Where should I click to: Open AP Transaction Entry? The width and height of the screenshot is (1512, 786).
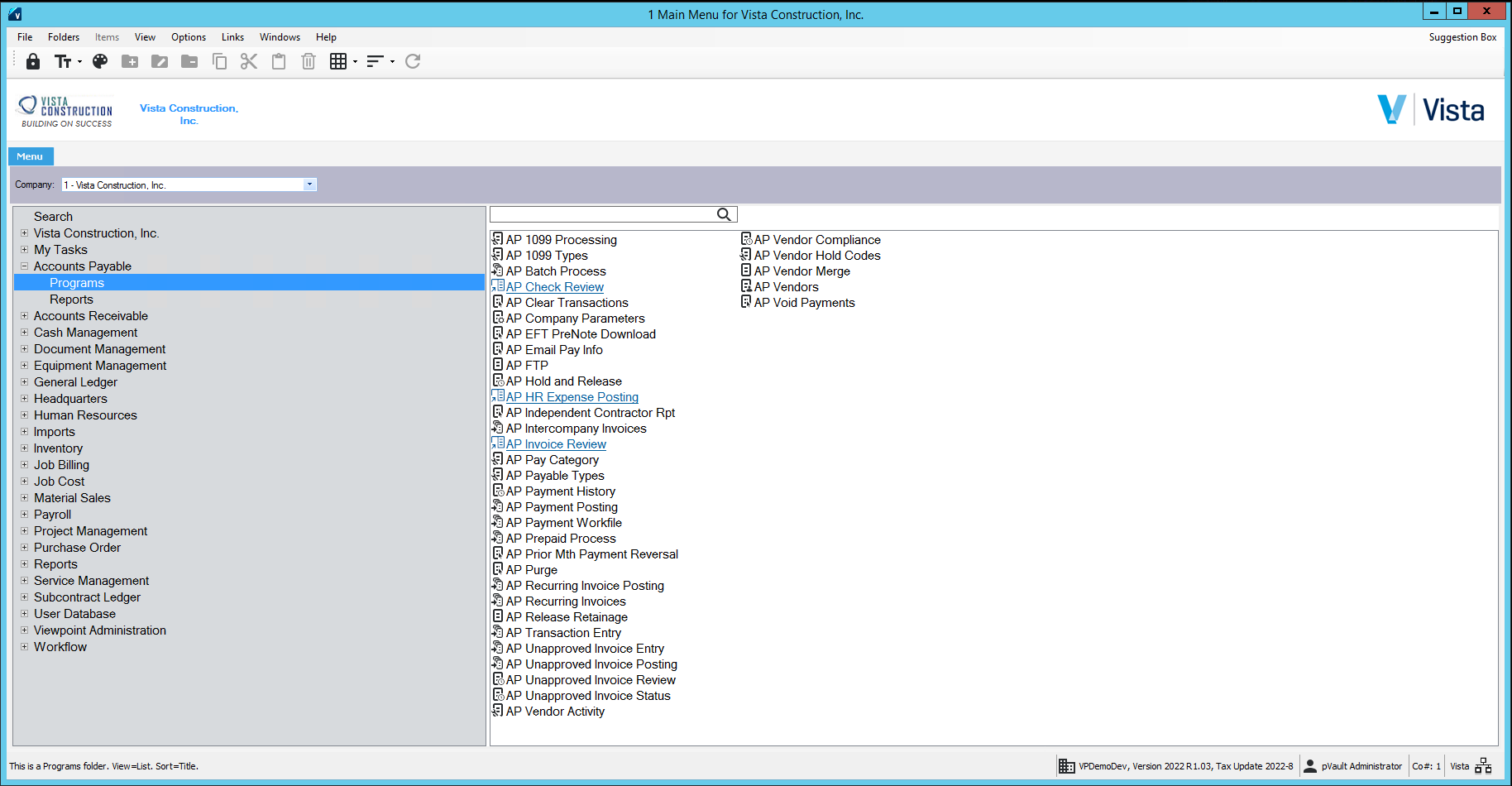click(x=563, y=633)
